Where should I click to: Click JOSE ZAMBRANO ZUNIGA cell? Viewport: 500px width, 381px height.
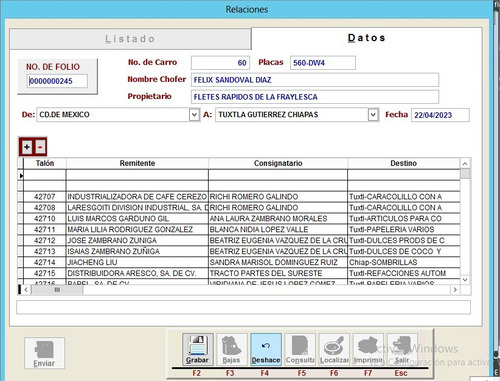(137, 241)
